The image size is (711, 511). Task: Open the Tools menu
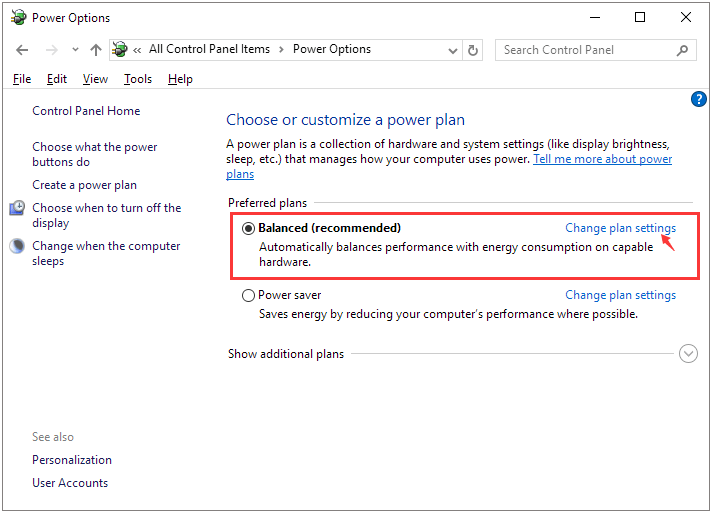point(138,79)
